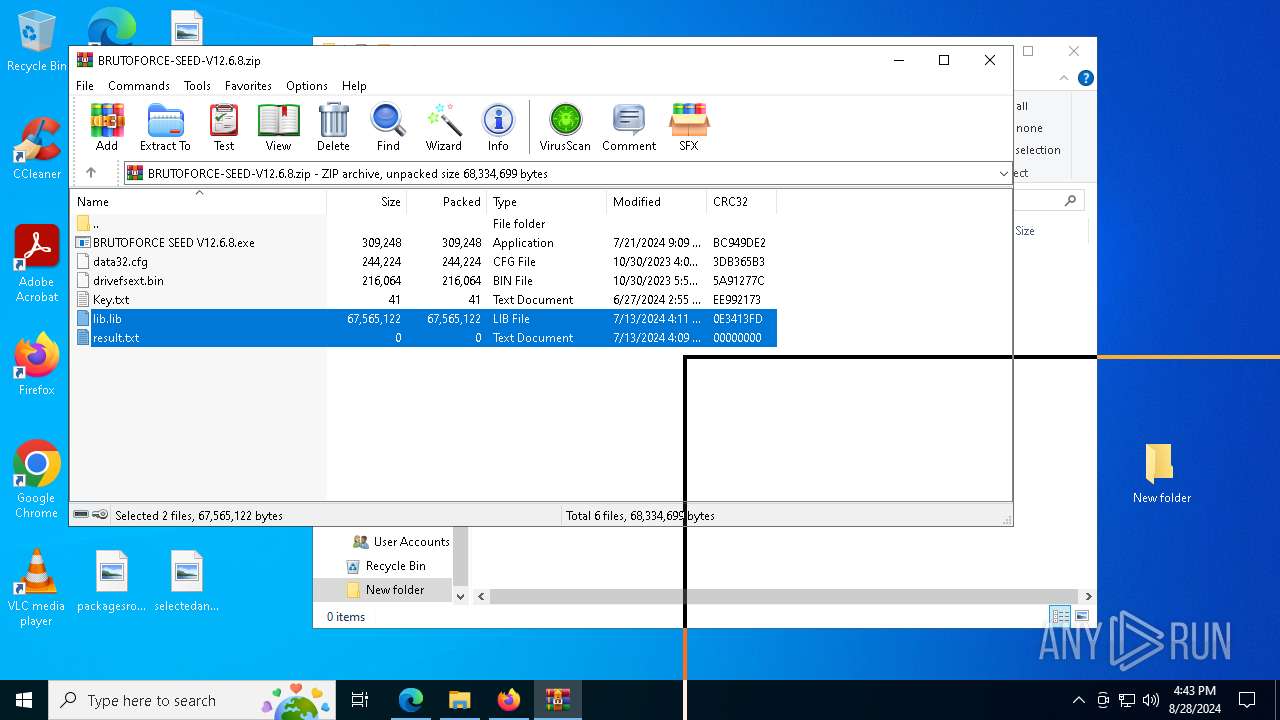This screenshot has width=1280, height=720.
Task: Open the Commands menu
Action: pyautogui.click(x=139, y=86)
